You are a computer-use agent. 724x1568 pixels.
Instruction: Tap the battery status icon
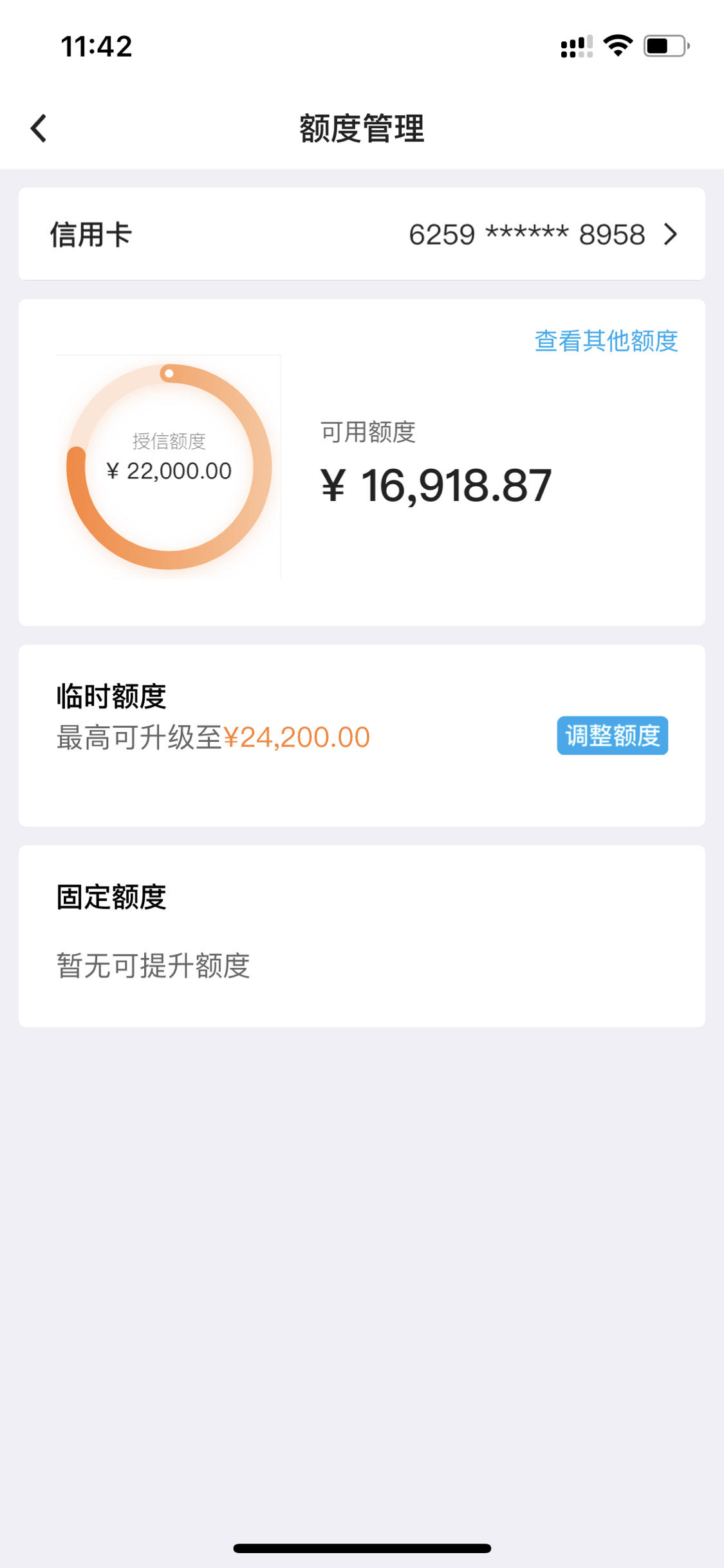667,46
